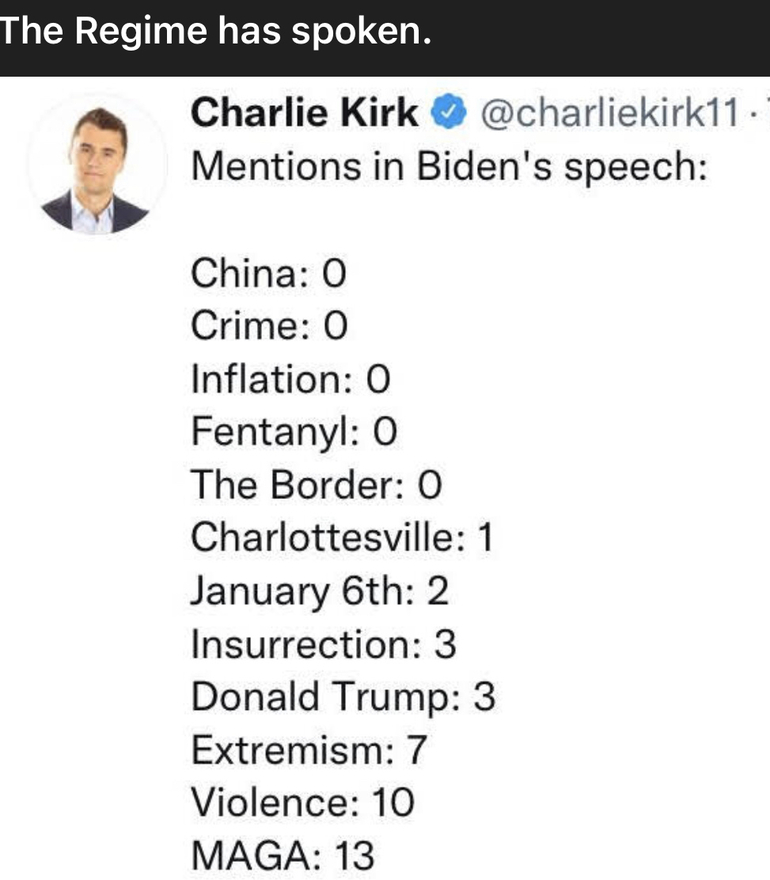Click the "MAGA: 13" line
Image resolution: width=770 pixels, height=880 pixels.
tap(282, 856)
